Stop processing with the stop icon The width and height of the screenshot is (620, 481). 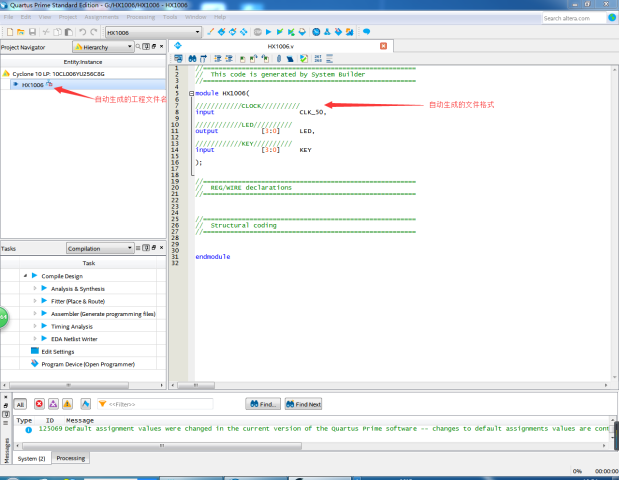pos(257,32)
